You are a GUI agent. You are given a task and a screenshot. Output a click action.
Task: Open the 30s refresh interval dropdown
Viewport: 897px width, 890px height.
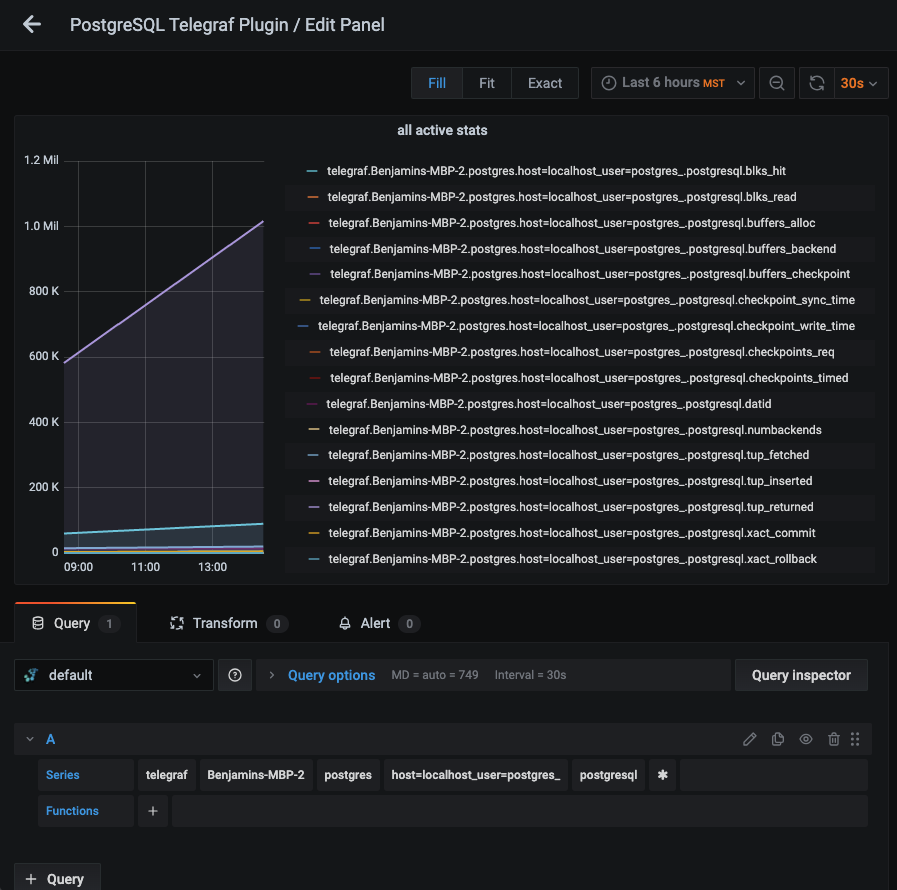tap(861, 83)
